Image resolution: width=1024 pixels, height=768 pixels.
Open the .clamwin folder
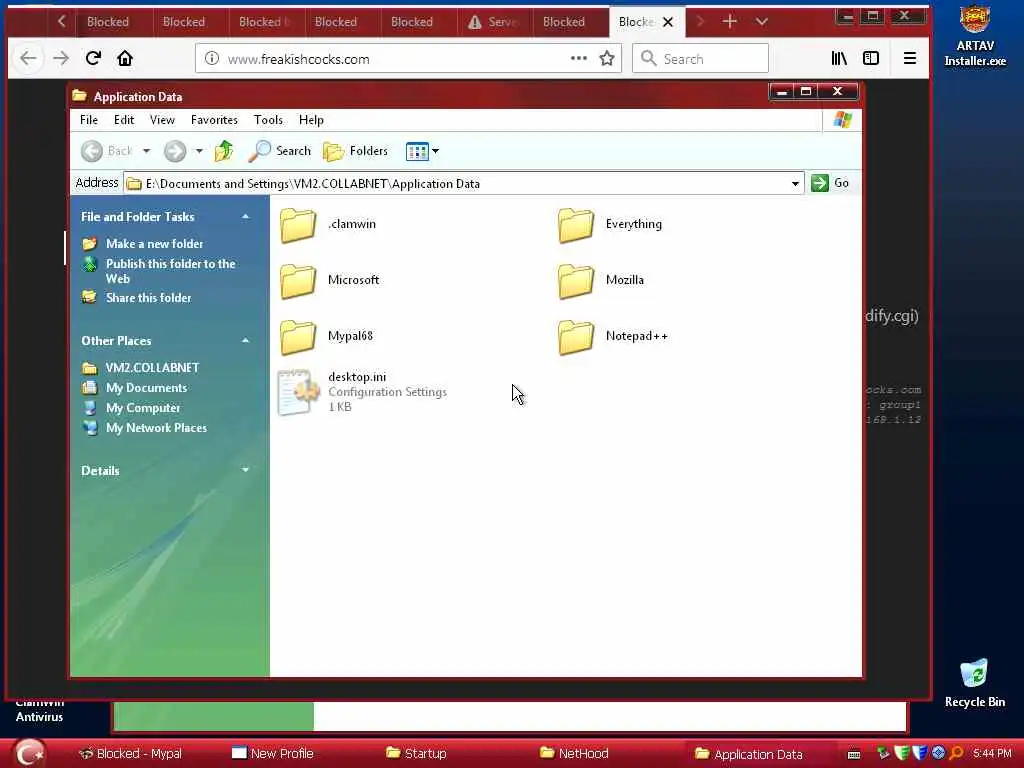[328, 225]
